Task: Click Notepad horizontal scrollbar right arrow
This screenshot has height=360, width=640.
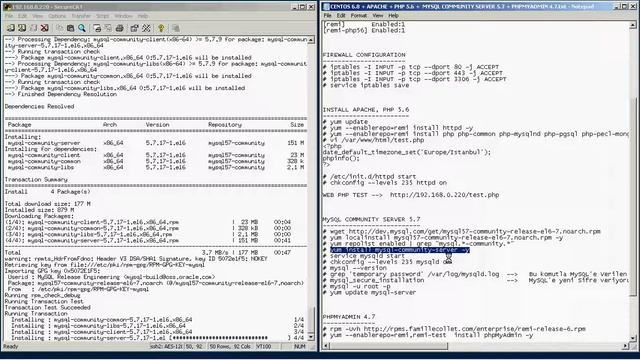Action: 626,346
